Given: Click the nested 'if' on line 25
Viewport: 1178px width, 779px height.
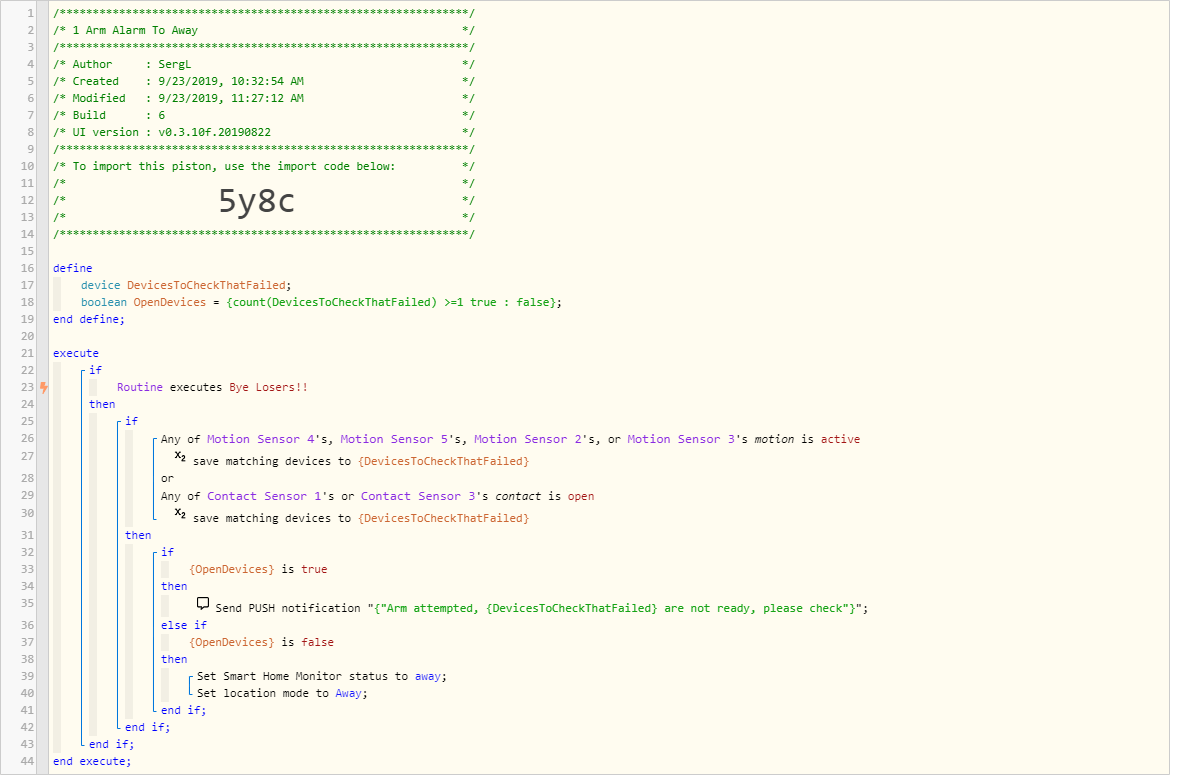Looking at the screenshot, I should coord(131,421).
